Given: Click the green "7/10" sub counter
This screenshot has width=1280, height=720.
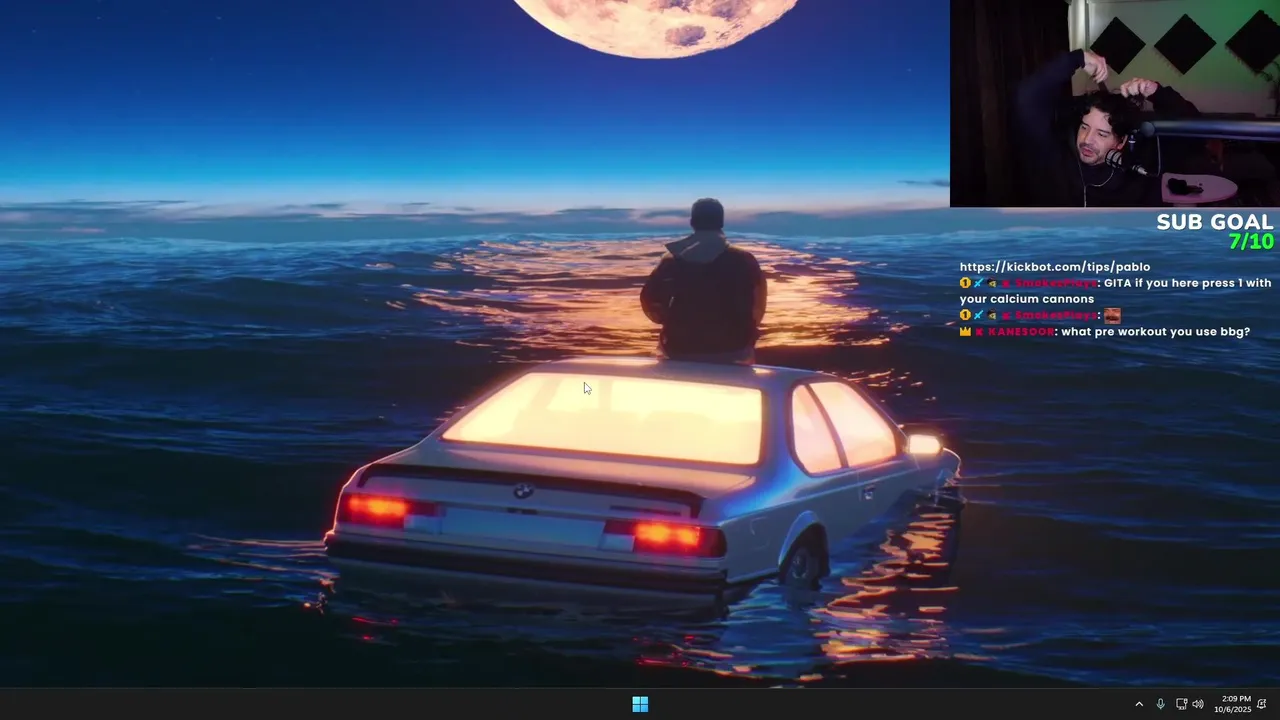Looking at the screenshot, I should (1251, 242).
